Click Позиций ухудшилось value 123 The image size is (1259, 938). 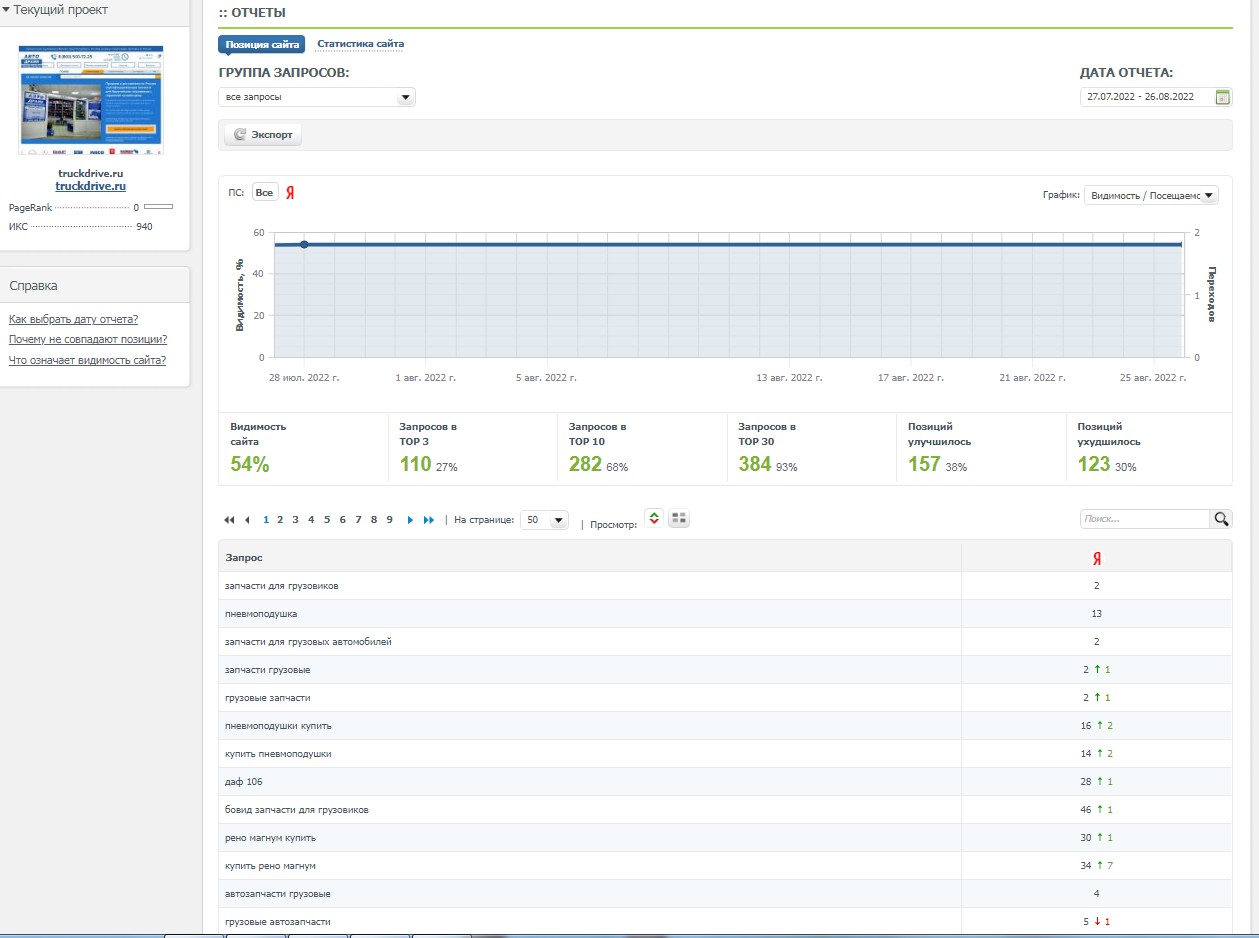(1094, 464)
